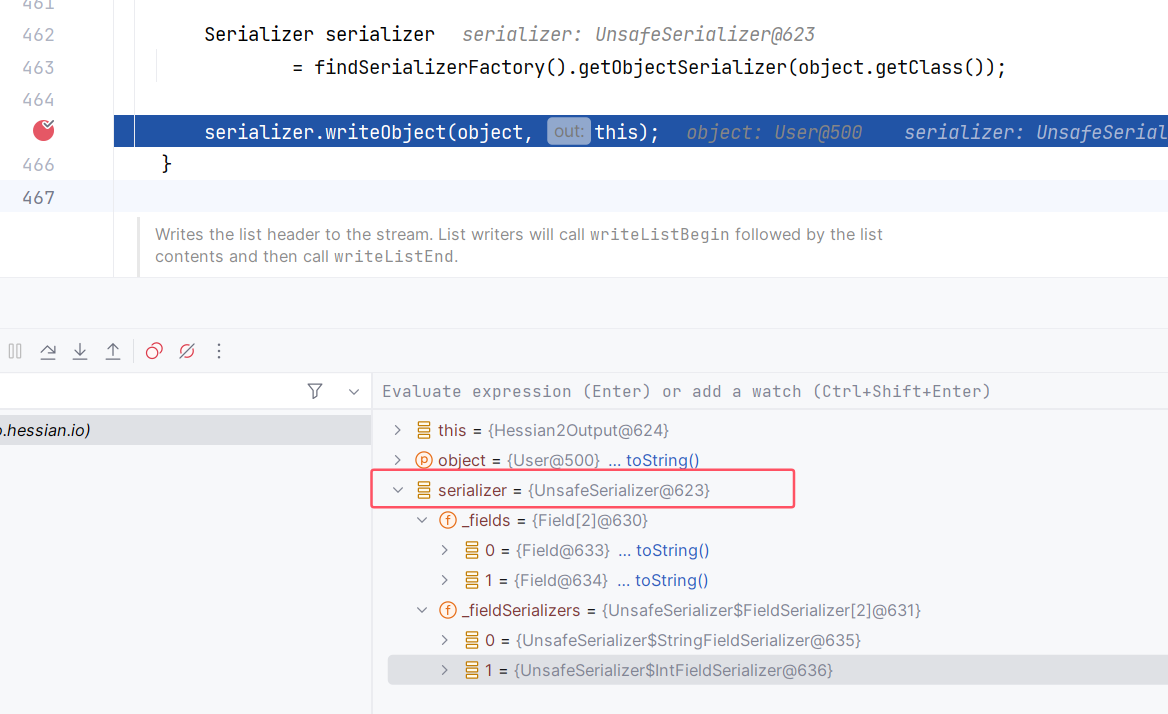This screenshot has height=714, width=1168.
Task: Open the View Breakpoints dialog
Action: click(154, 351)
